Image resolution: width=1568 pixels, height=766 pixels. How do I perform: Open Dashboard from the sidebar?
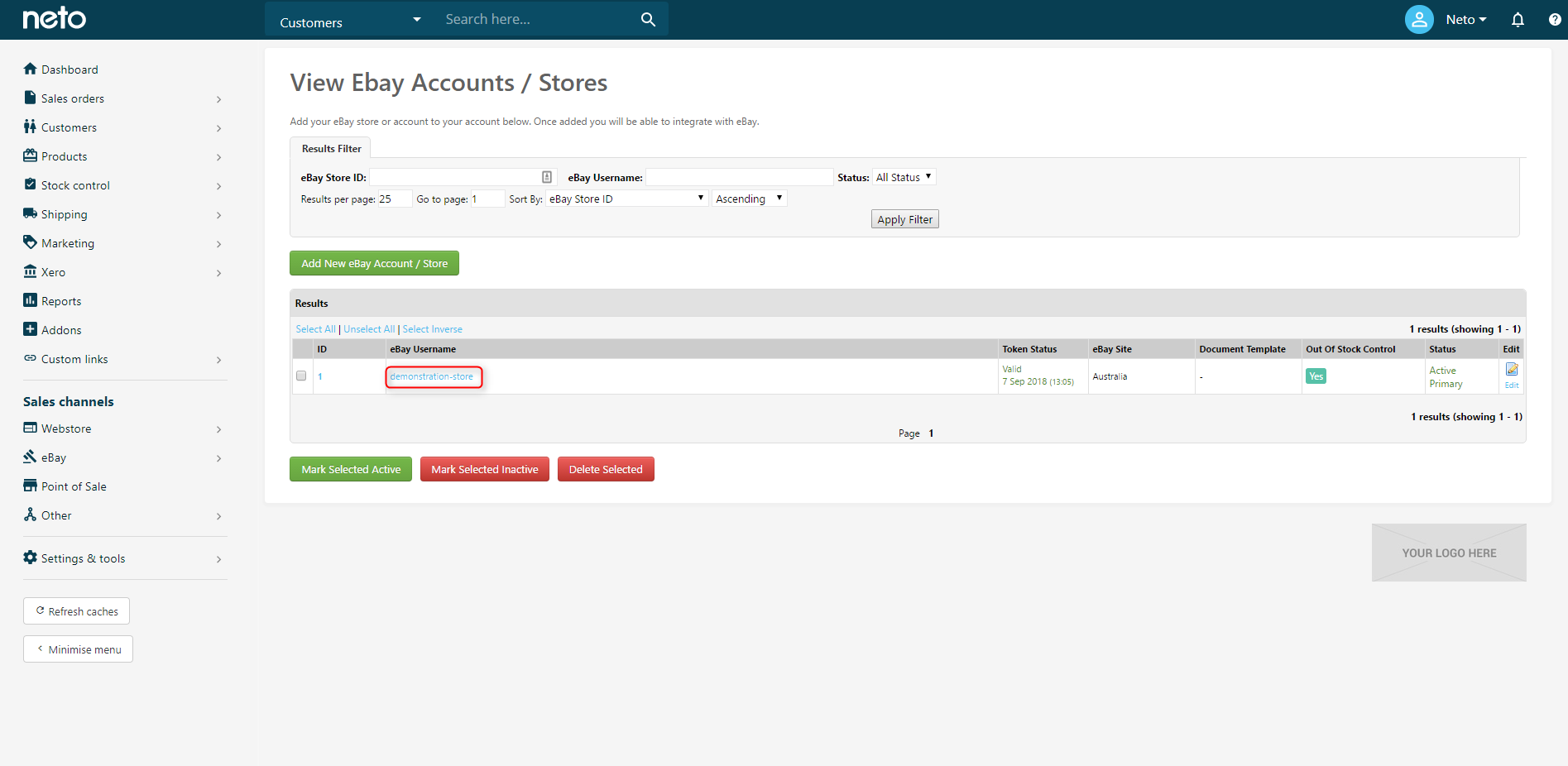point(70,69)
